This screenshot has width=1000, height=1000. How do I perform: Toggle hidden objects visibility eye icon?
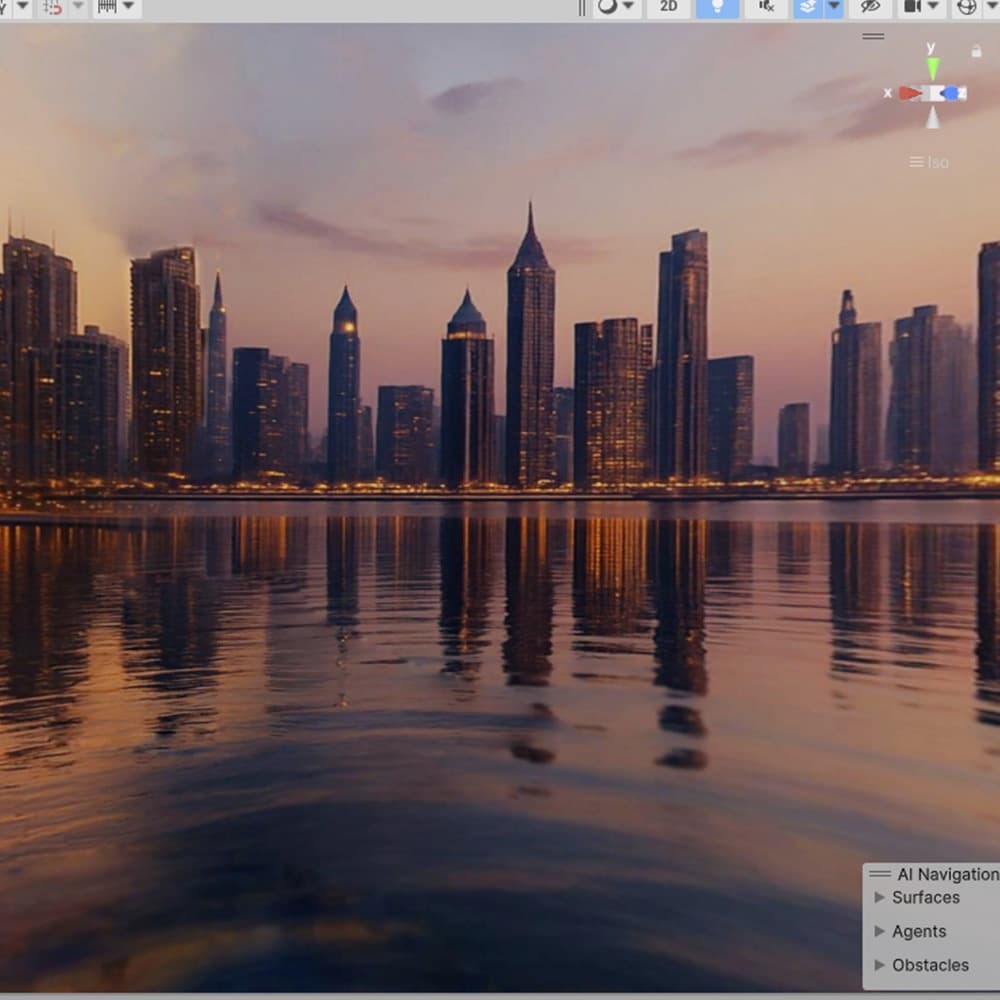pos(870,7)
